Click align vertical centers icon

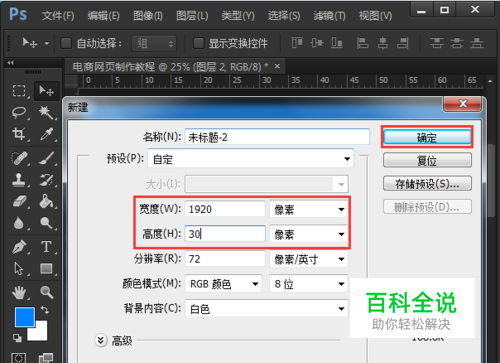pyautogui.click(x=317, y=43)
